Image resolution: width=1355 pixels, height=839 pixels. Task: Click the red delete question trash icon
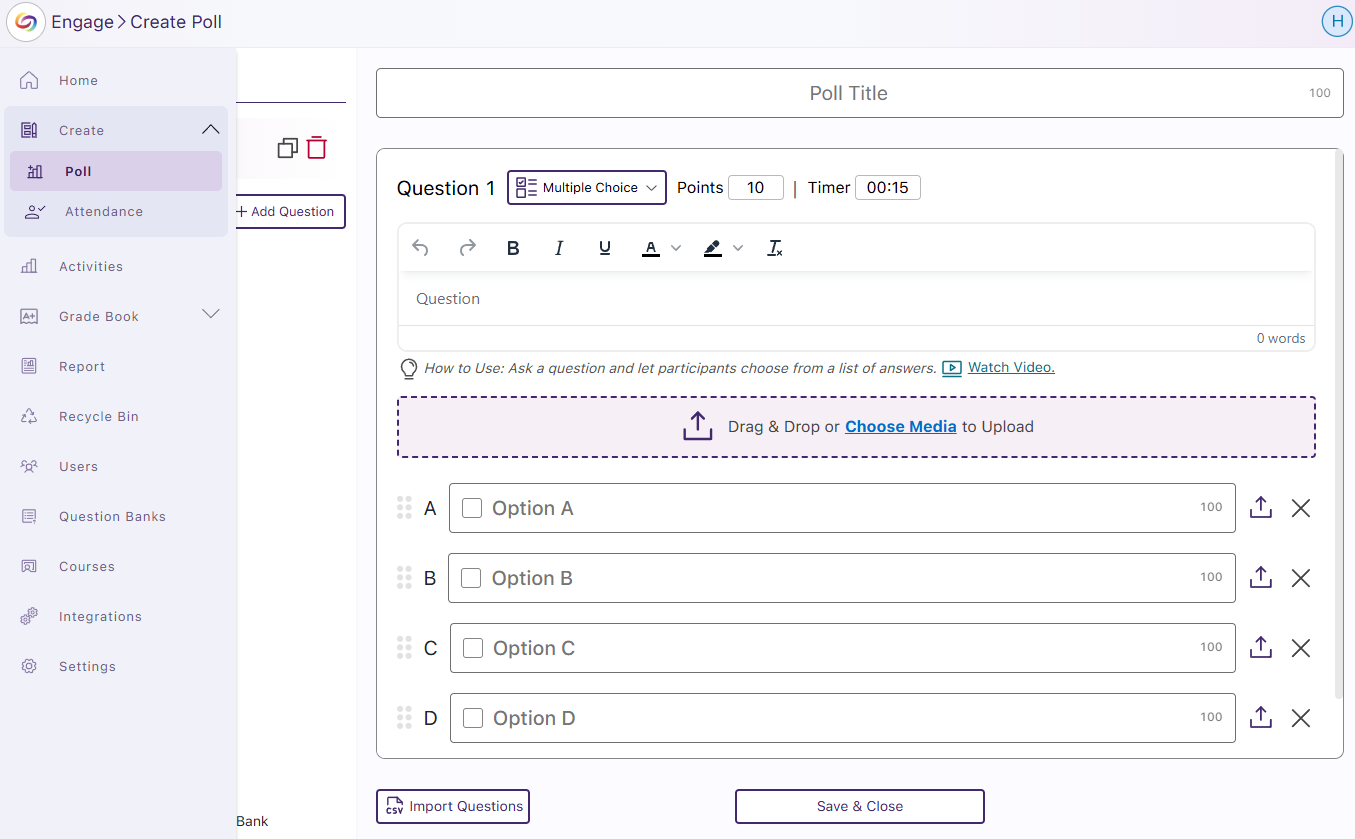coord(317,148)
